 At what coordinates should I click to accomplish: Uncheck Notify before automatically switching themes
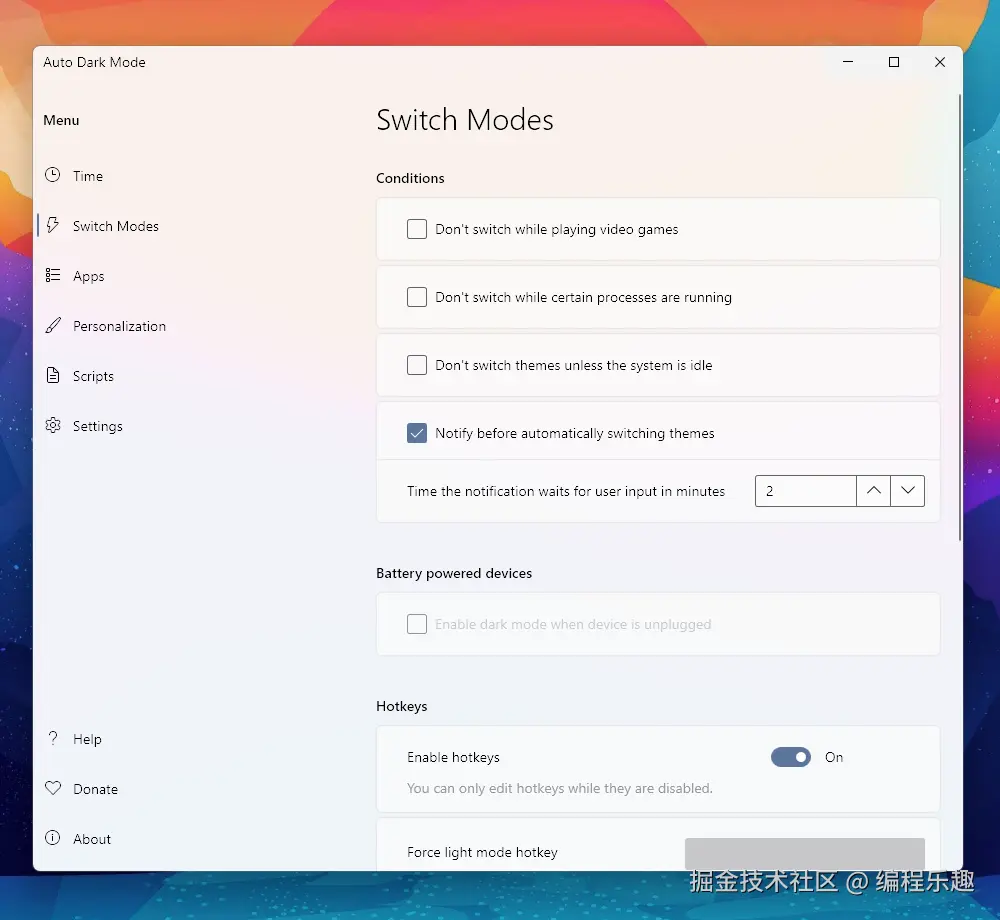tap(417, 434)
